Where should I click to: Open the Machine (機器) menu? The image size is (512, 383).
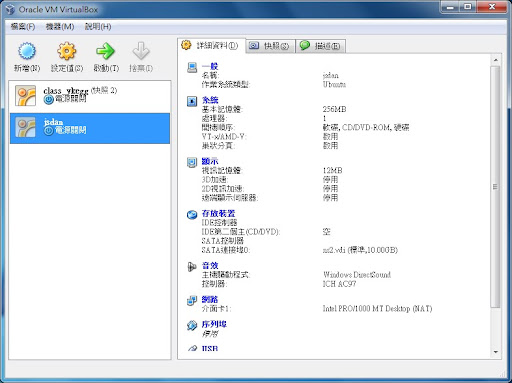click(60, 27)
